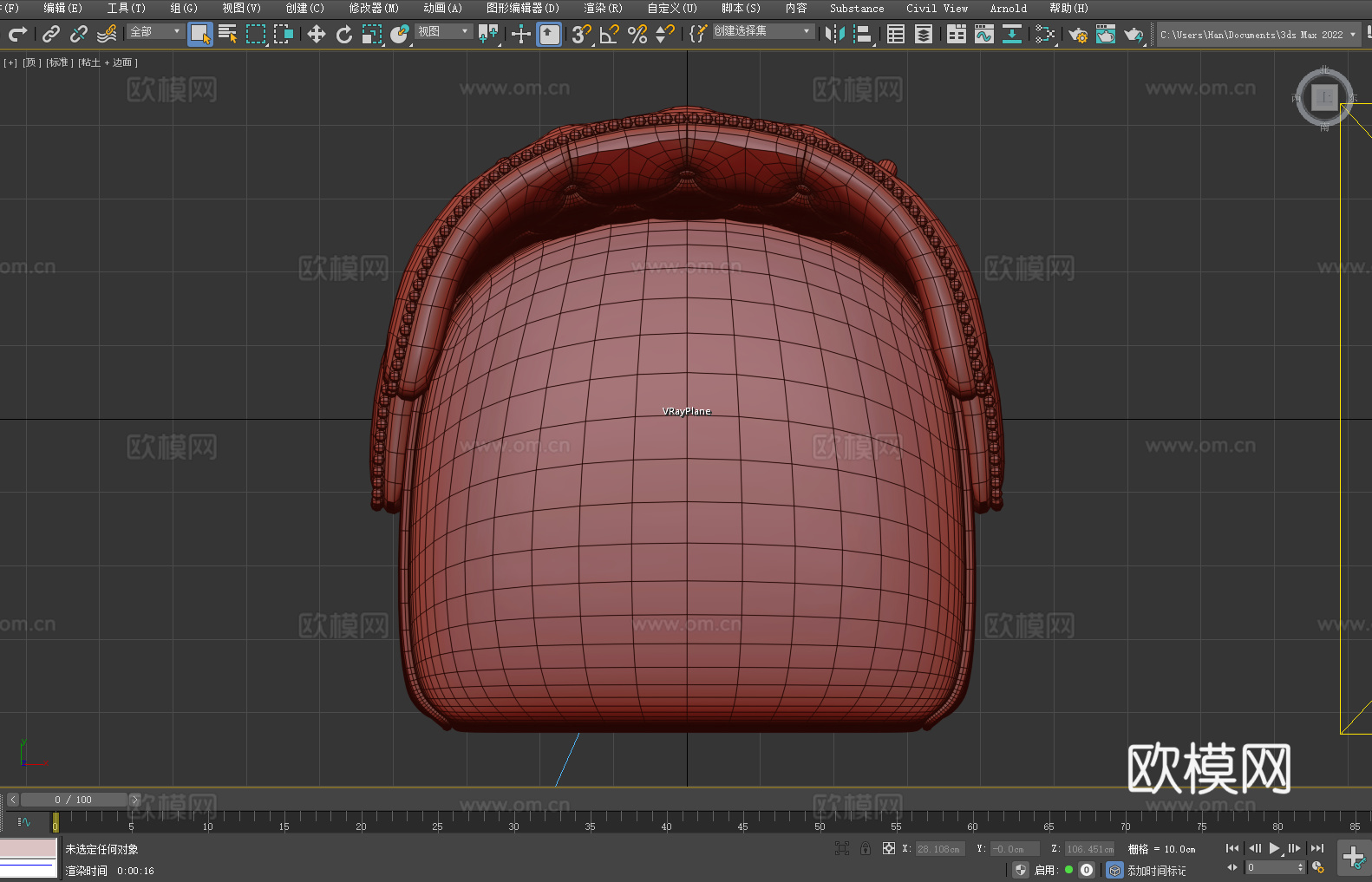Click the viewport [+] menu label
Image resolution: width=1372 pixels, height=882 pixels.
point(10,62)
